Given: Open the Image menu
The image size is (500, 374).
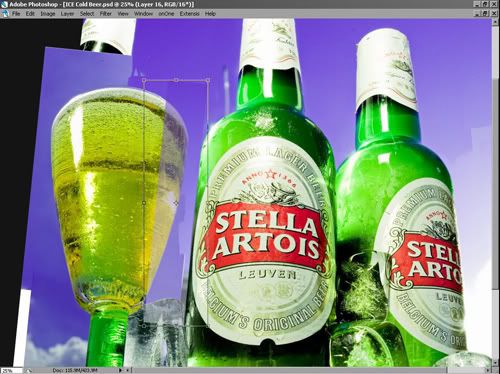Looking at the screenshot, I should 48,14.
